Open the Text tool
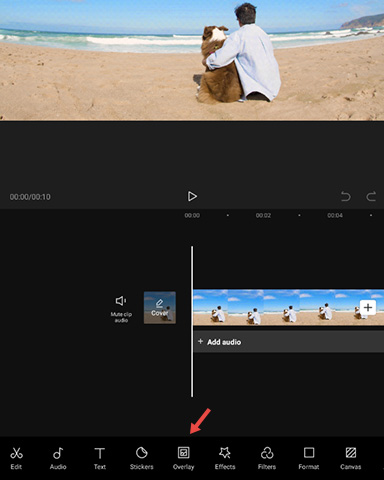This screenshot has height=480, width=384. tap(100, 458)
